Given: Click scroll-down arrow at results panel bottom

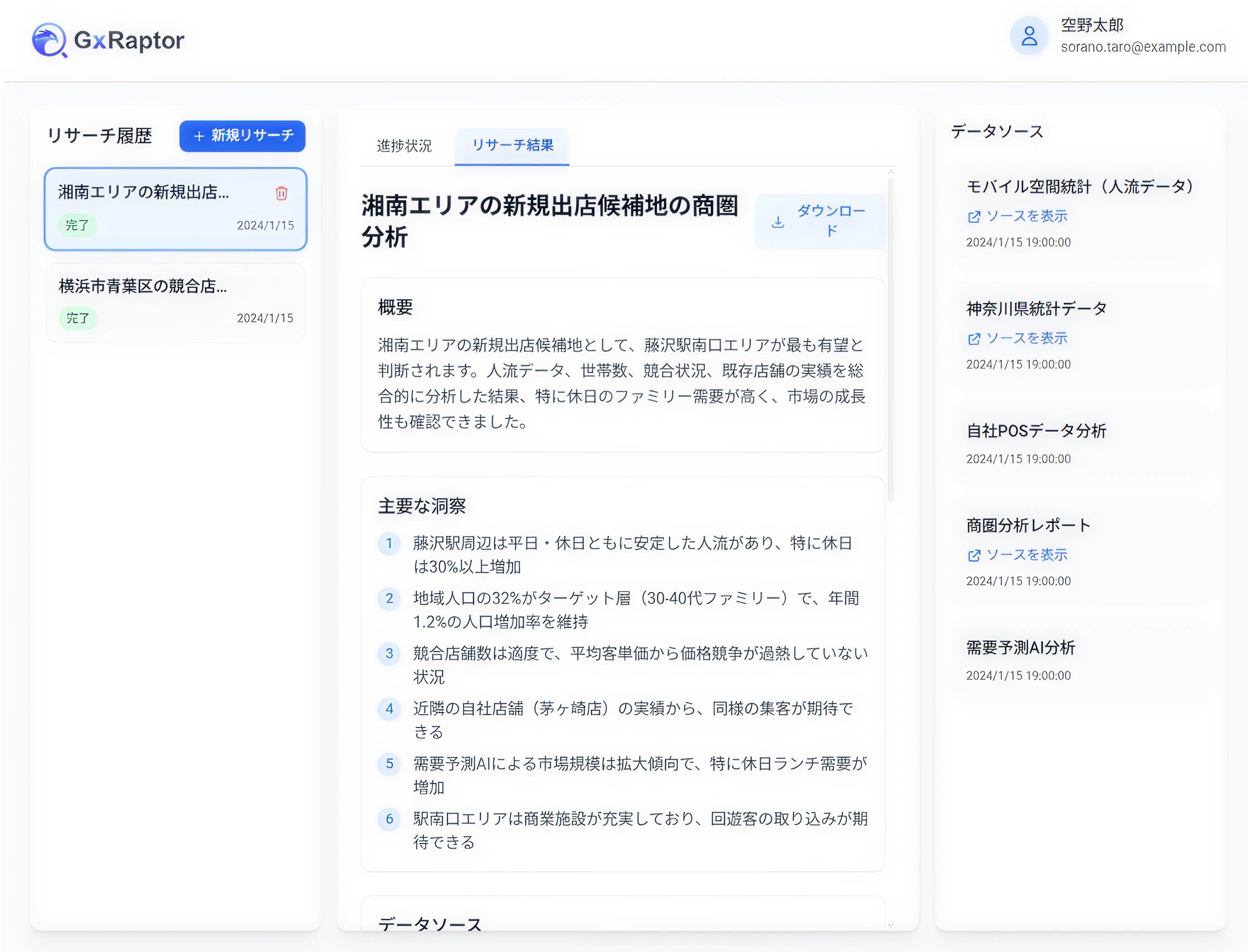Looking at the screenshot, I should coord(890,925).
